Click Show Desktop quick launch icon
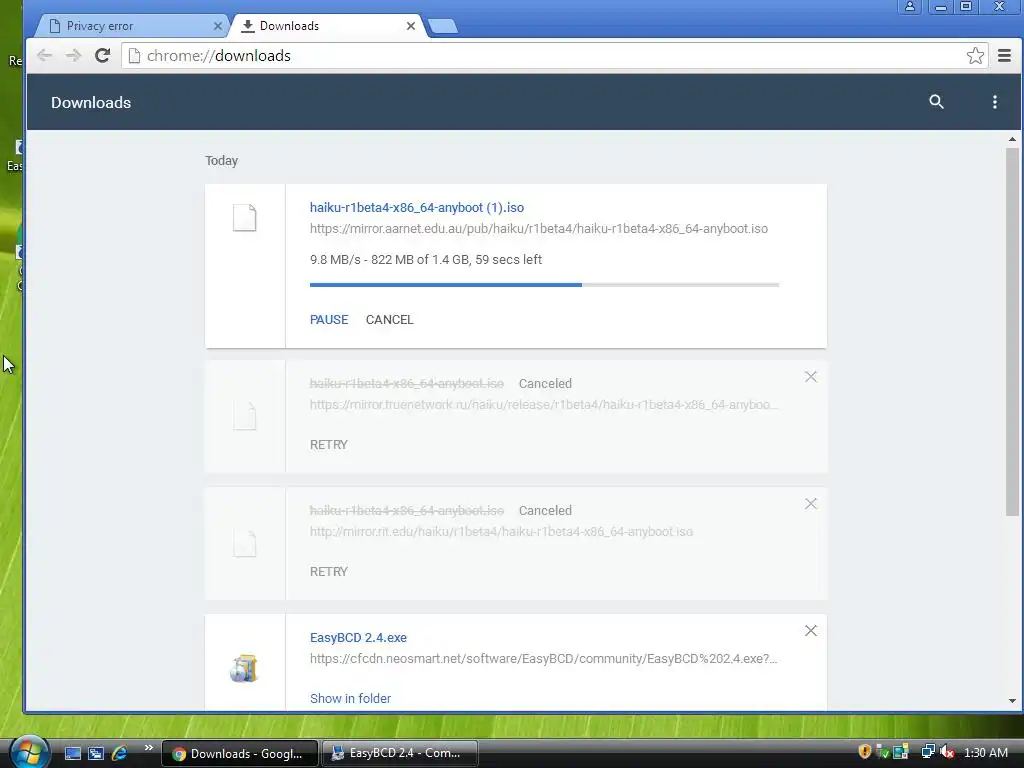Viewport: 1024px width, 768px height. [72, 753]
